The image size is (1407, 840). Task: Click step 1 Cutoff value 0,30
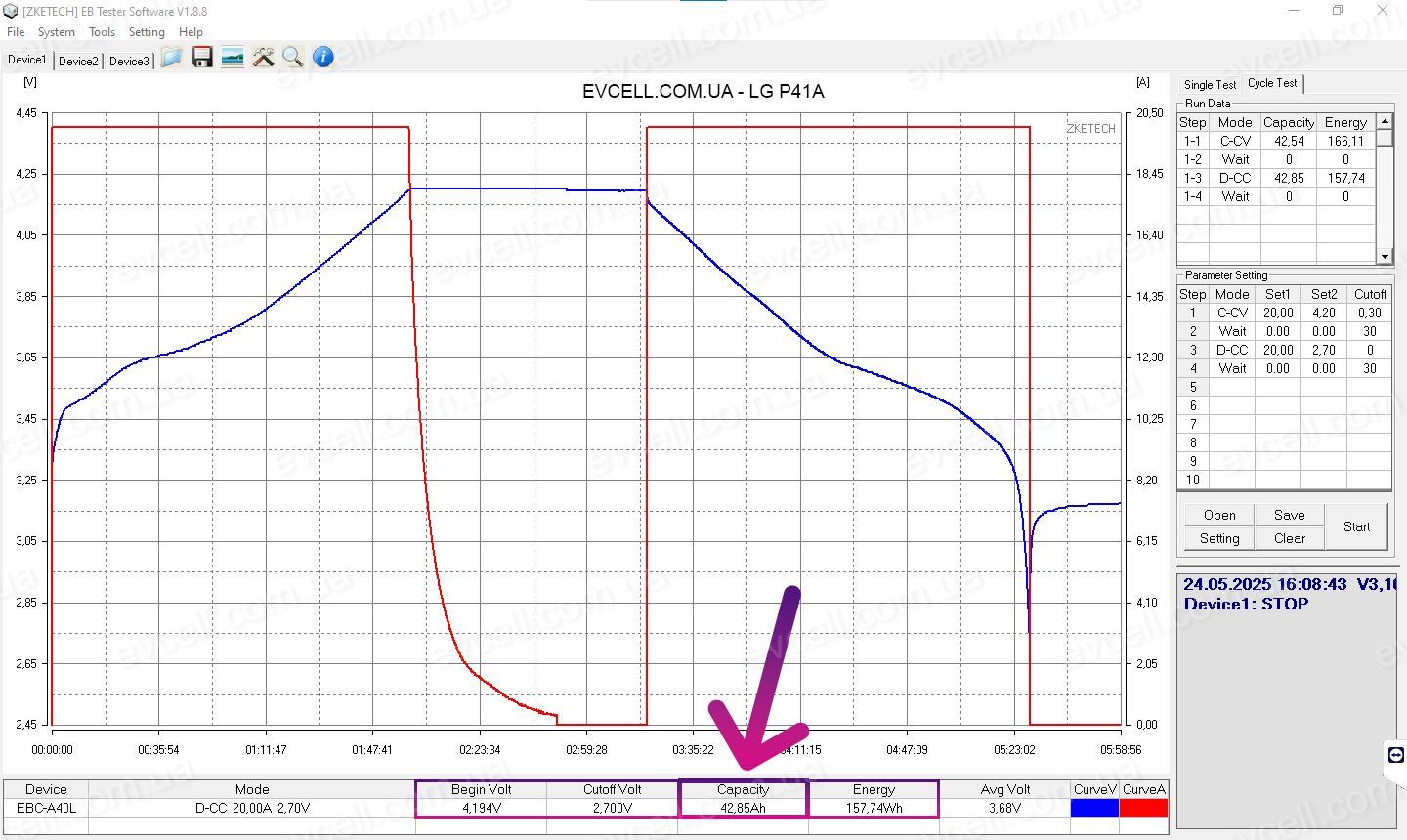(x=1369, y=313)
